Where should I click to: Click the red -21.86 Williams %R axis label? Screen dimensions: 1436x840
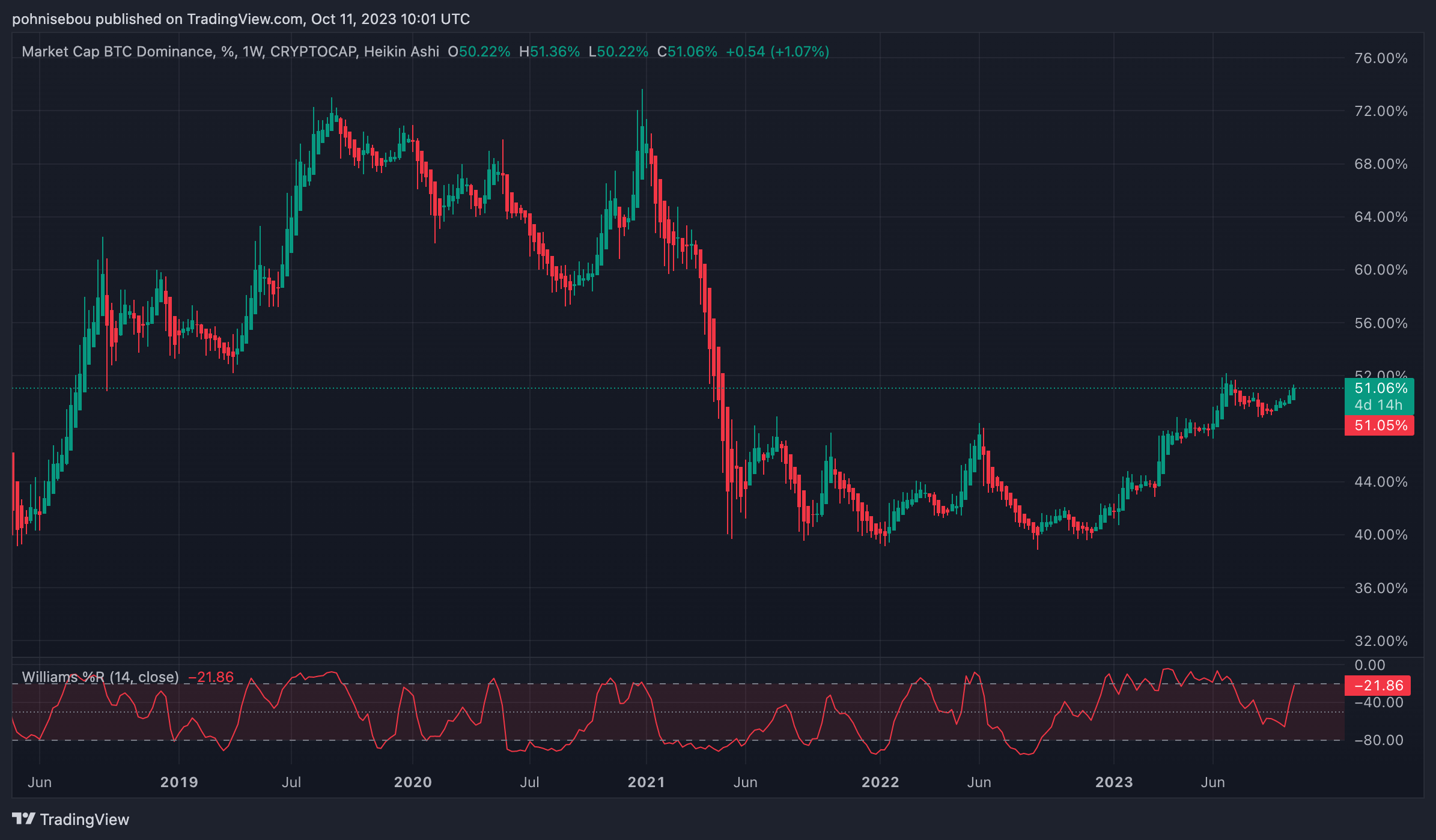pos(1379,686)
